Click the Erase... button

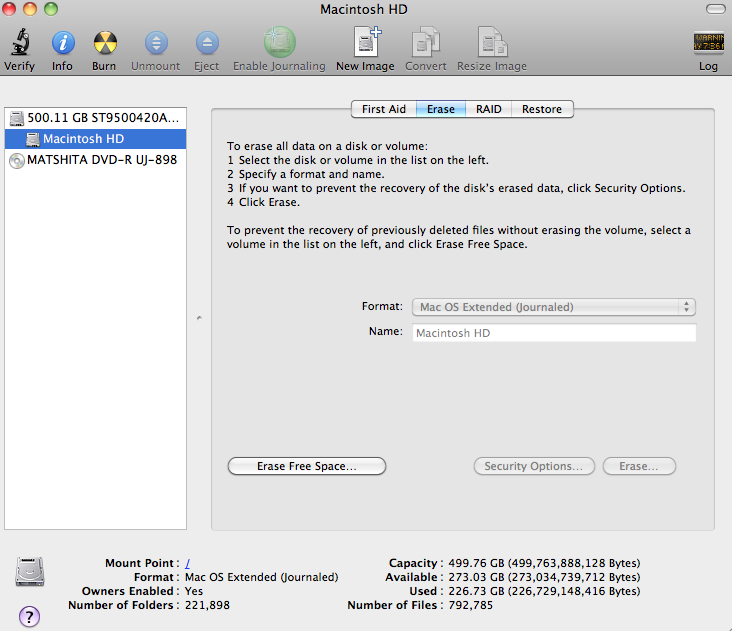click(639, 466)
